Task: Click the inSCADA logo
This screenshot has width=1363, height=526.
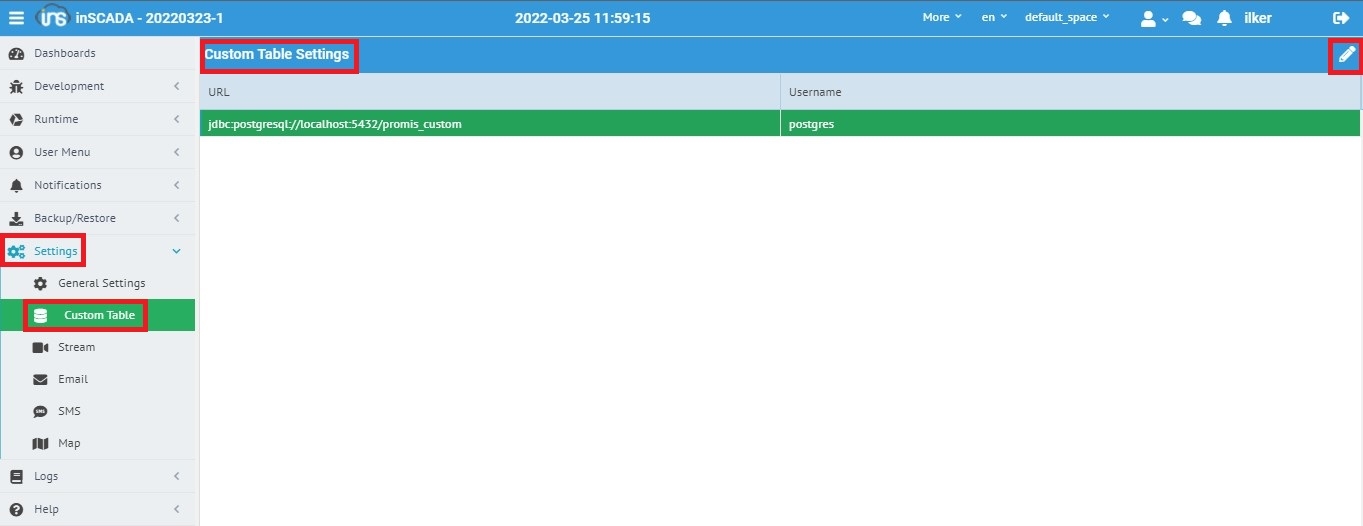Action: point(52,18)
